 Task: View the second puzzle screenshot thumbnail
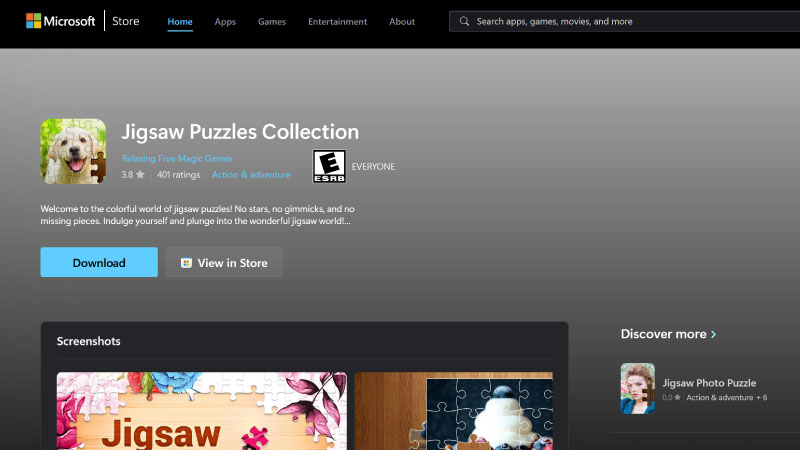click(x=453, y=410)
